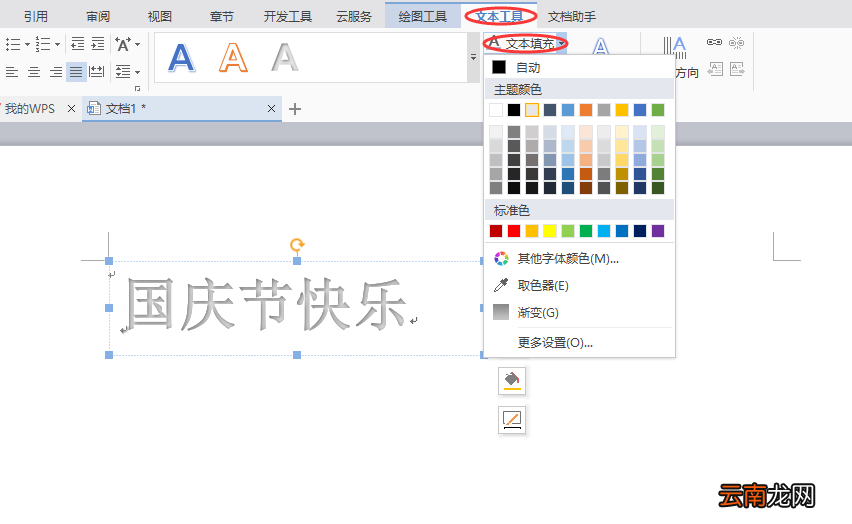The image size is (852, 524).
Task: Switch to the 我的WPS document tab
Action: point(29,109)
